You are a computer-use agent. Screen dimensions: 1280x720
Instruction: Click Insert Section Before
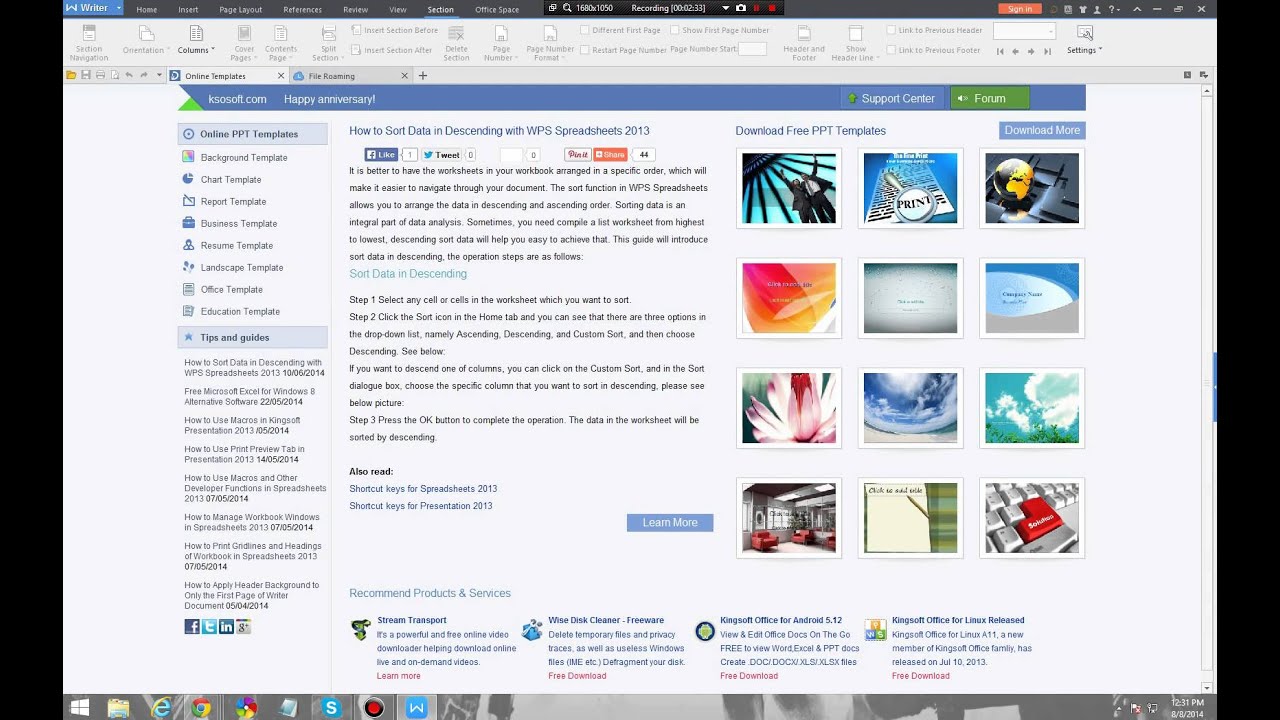395,30
